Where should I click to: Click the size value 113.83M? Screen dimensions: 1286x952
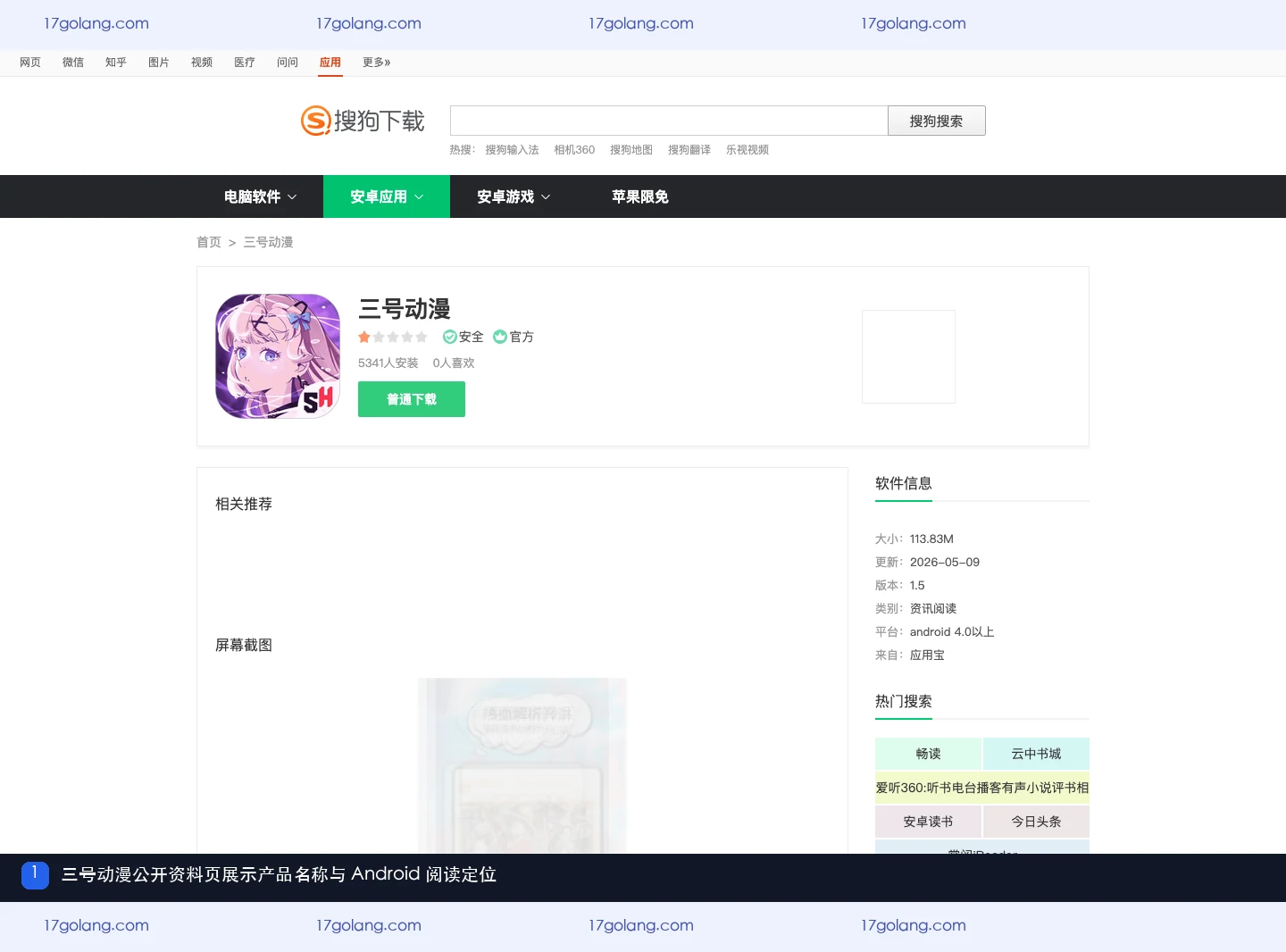931,539
